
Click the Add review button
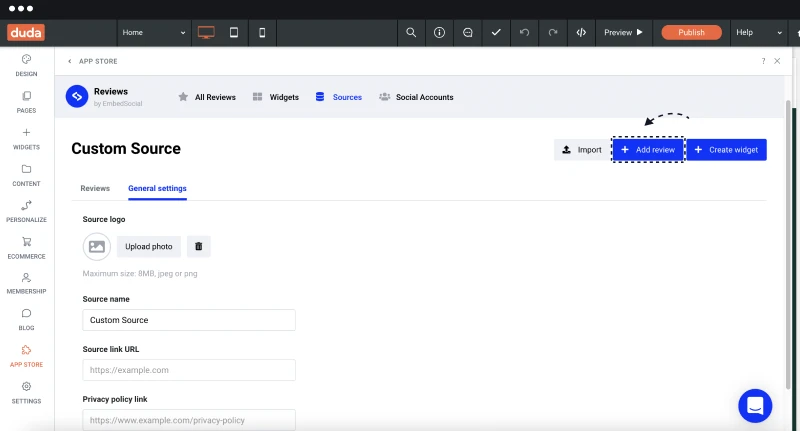coord(648,150)
